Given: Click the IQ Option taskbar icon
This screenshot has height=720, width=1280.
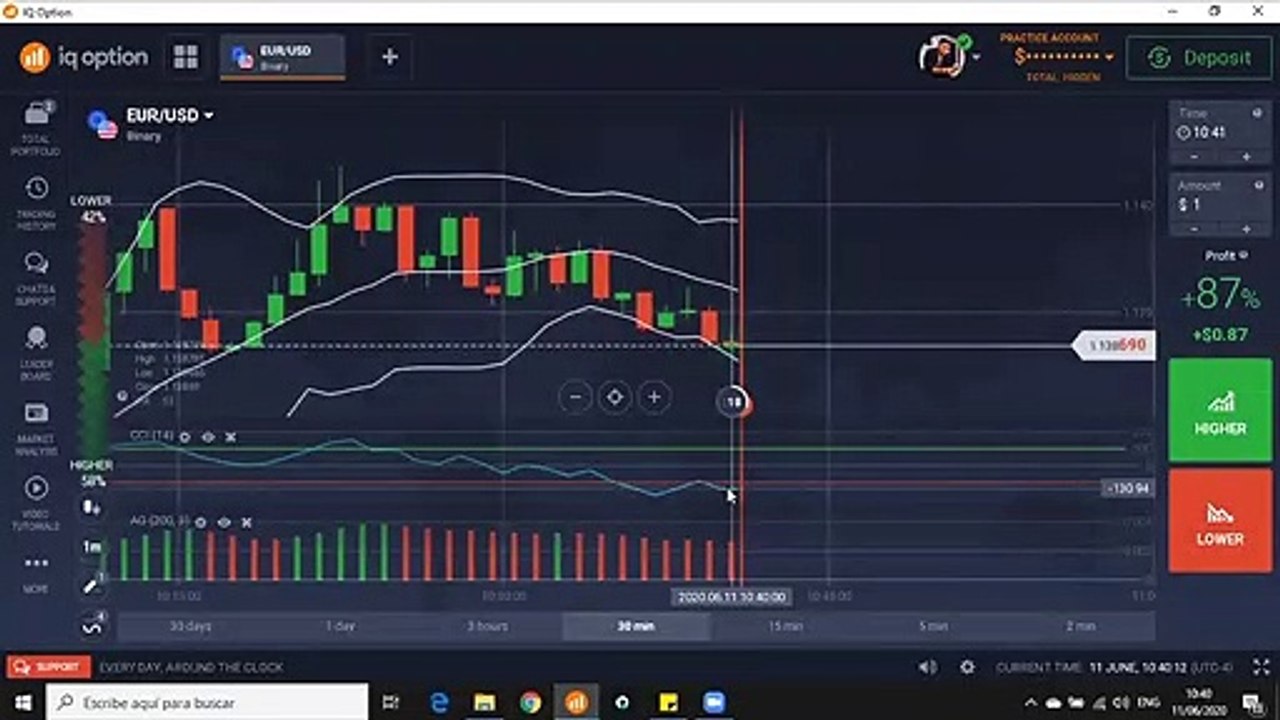Looking at the screenshot, I should pos(576,703).
